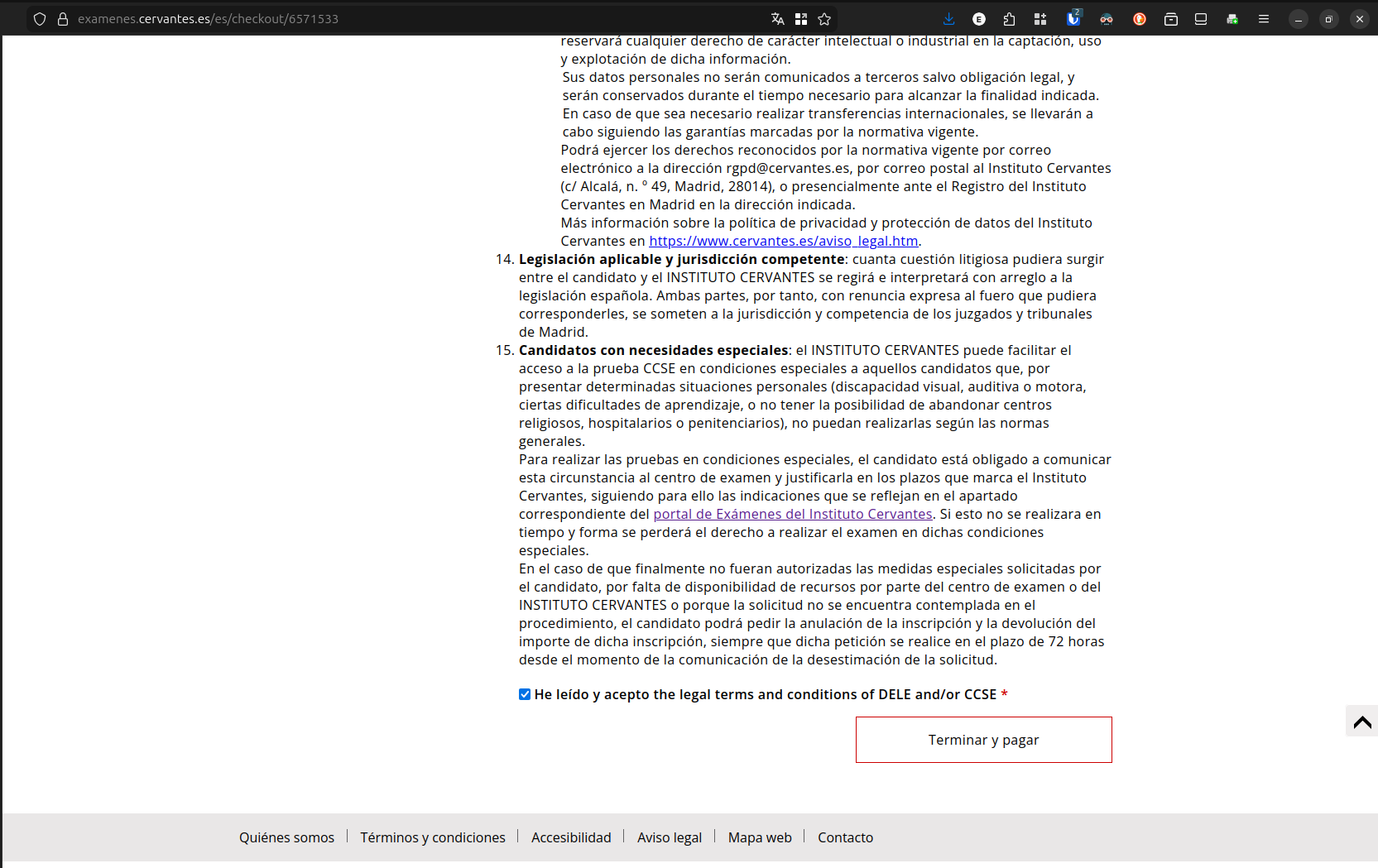The width and height of the screenshot is (1378, 868).
Task: Open Quiénes somos in the footer
Action: 286,837
